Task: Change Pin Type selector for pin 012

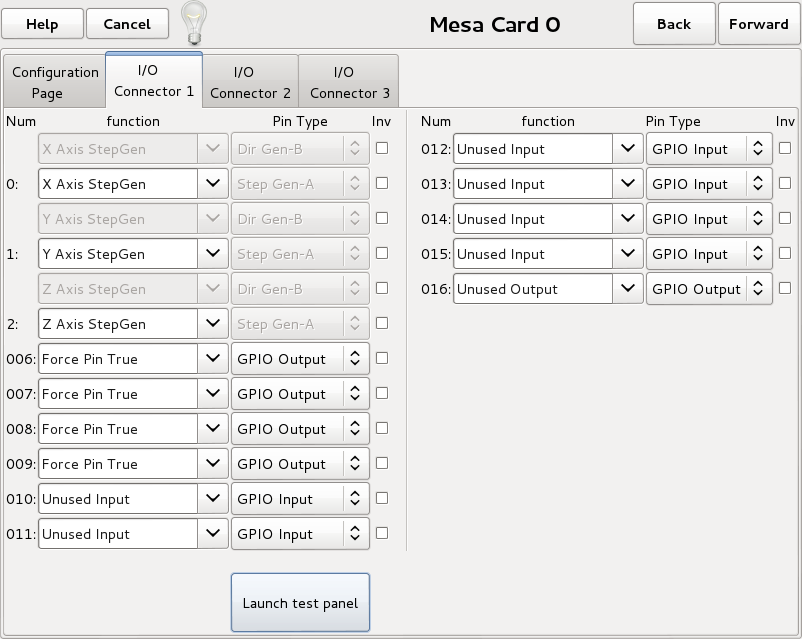Action: [x=709, y=149]
